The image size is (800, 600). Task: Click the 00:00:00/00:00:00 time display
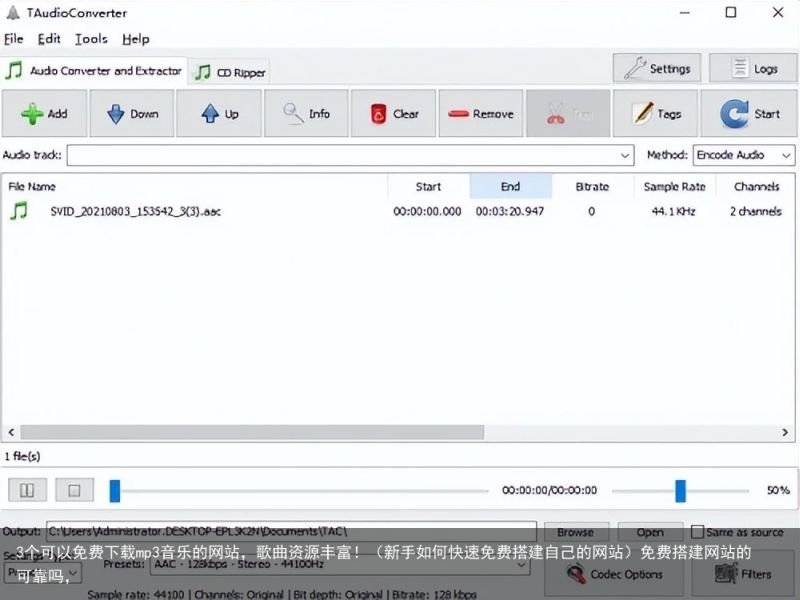549,490
